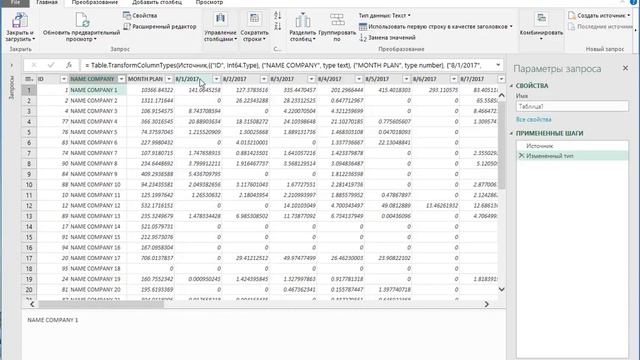This screenshot has height=360, width=640.
Task: Click the horizontal scrollbar thumb
Action: 101,304
